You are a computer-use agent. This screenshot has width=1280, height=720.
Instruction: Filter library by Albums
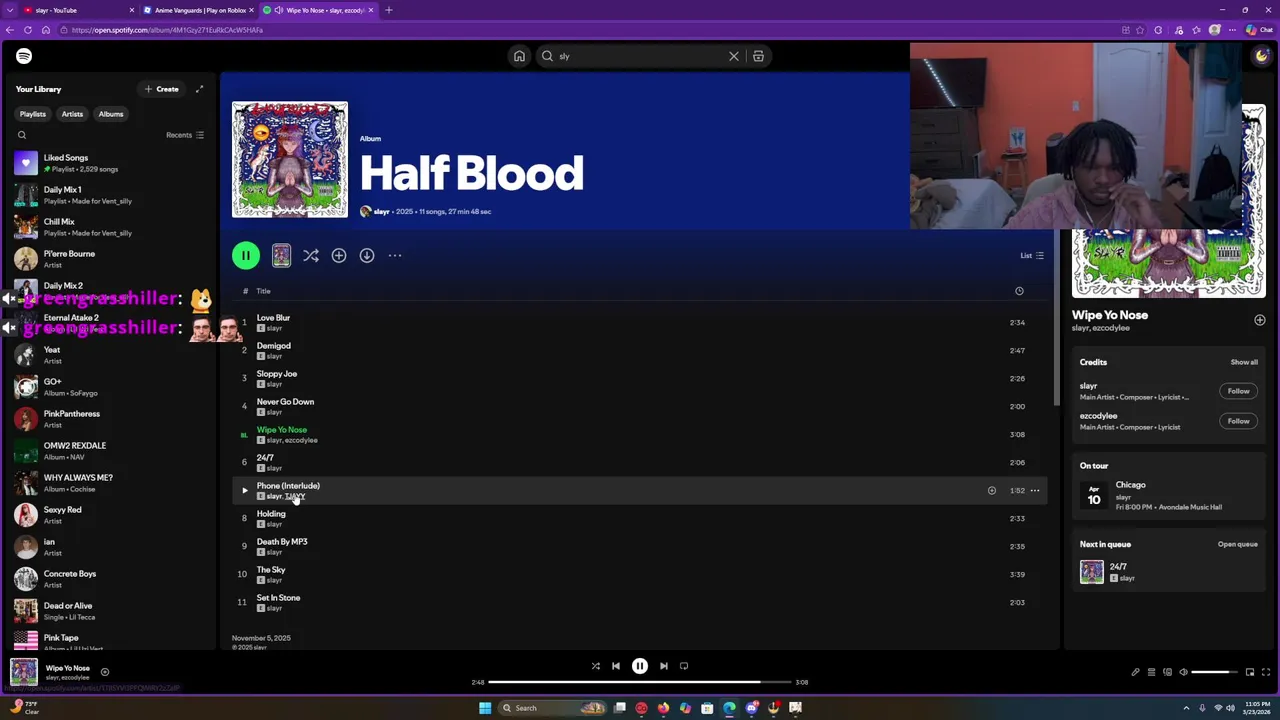tap(111, 114)
